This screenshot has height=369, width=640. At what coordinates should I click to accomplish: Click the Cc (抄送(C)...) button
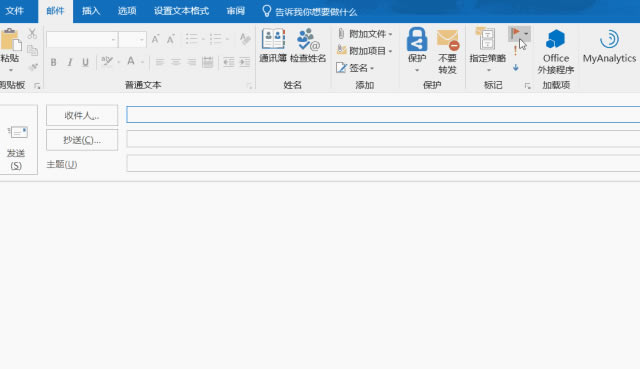(82, 140)
